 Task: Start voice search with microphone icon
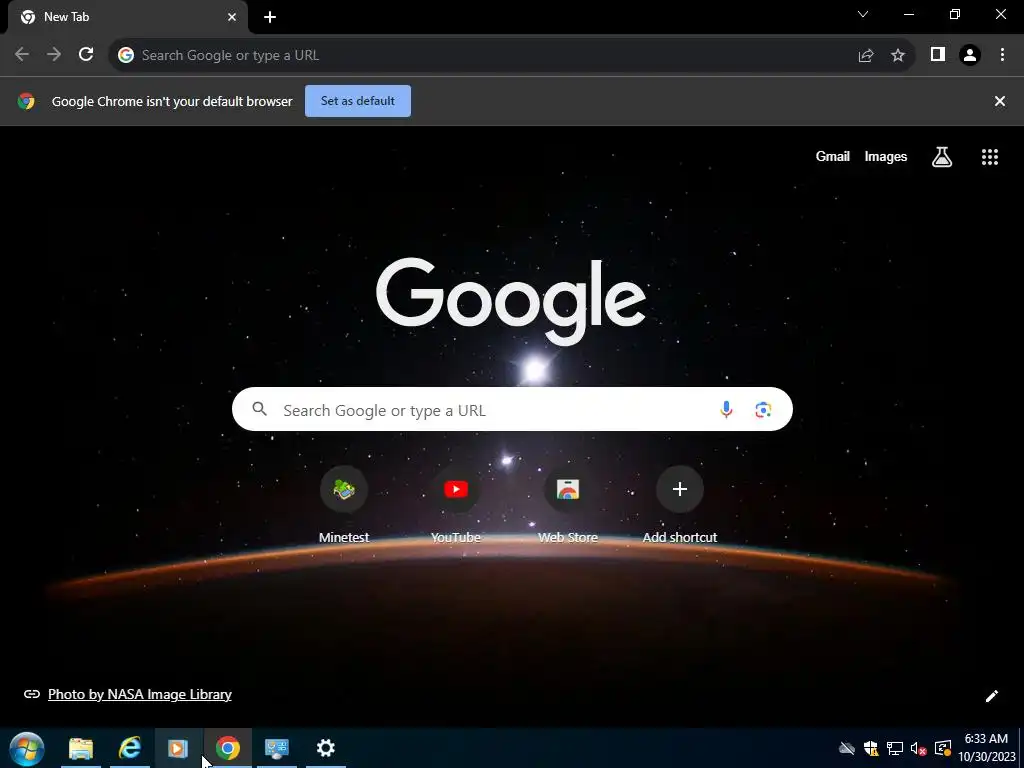pyautogui.click(x=726, y=409)
